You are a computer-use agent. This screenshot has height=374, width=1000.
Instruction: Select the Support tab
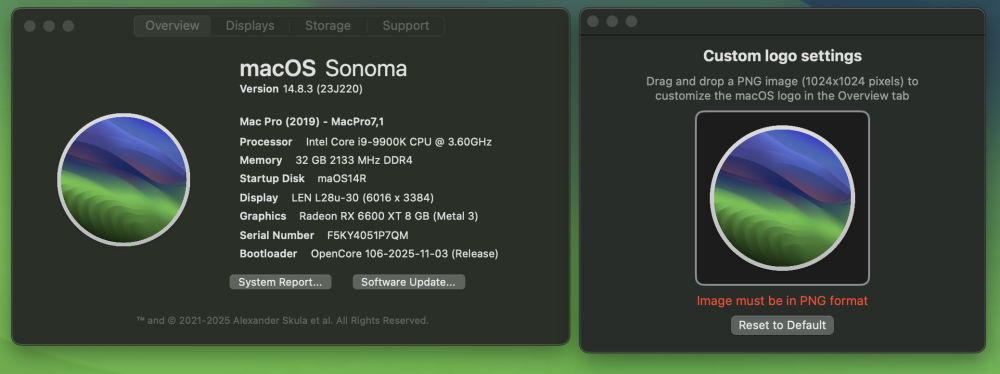[x=406, y=26]
